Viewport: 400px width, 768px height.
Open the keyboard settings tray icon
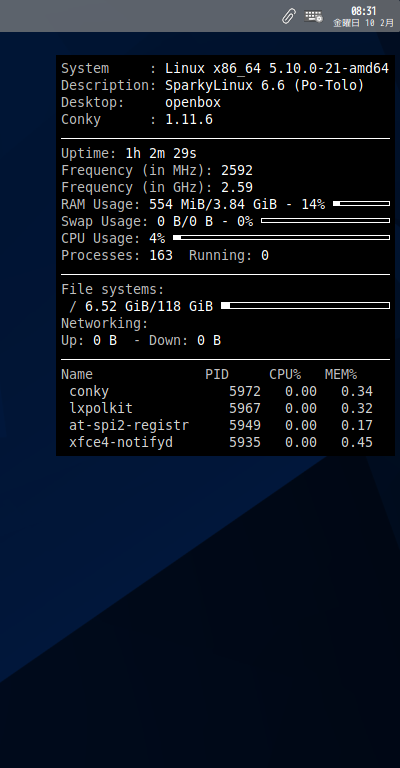313,16
